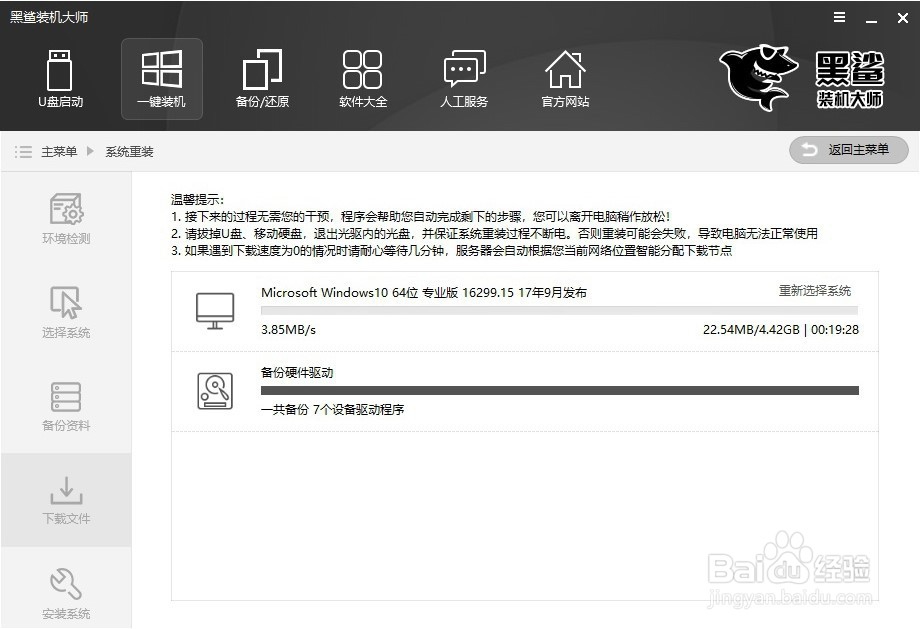Select the U盘启动 toolbar icon
This screenshot has height=629, width=922.
coord(61,78)
